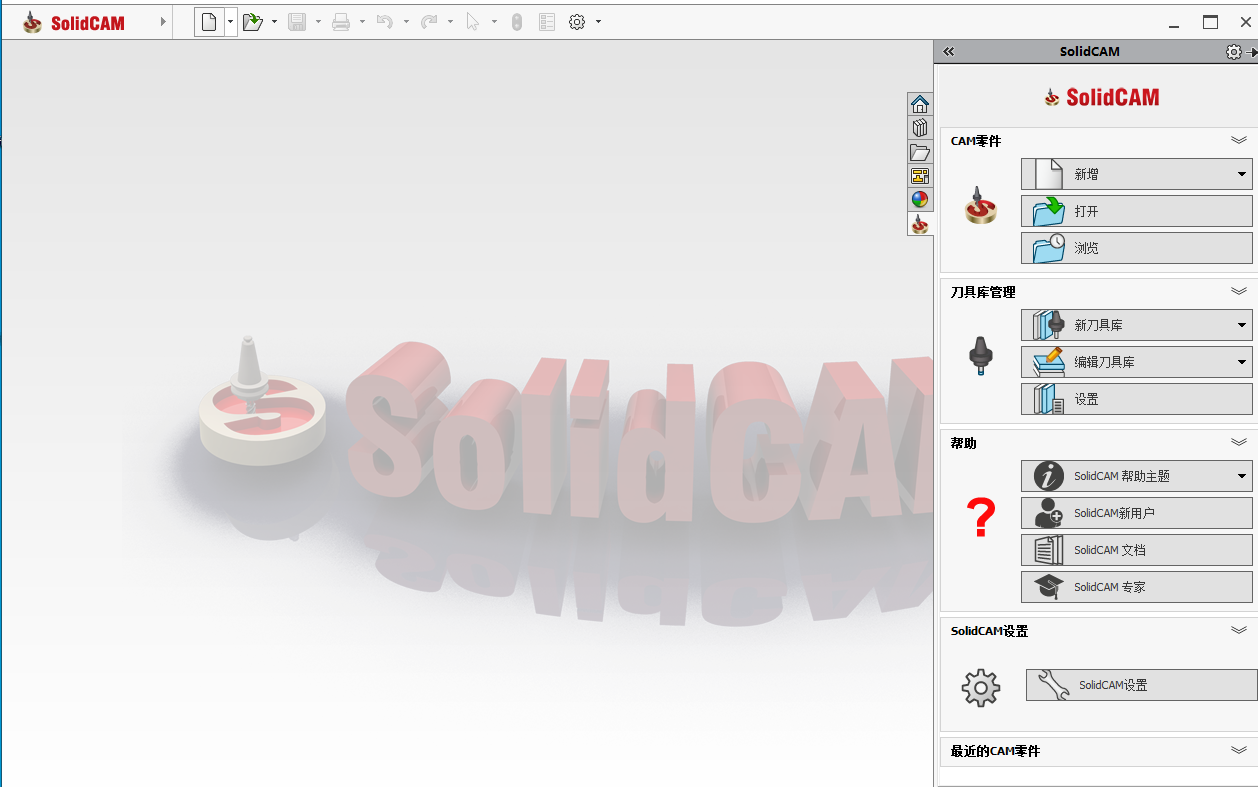The image size is (1258, 787).
Task: Click the CAM零件 heading text
Action: pos(976,141)
